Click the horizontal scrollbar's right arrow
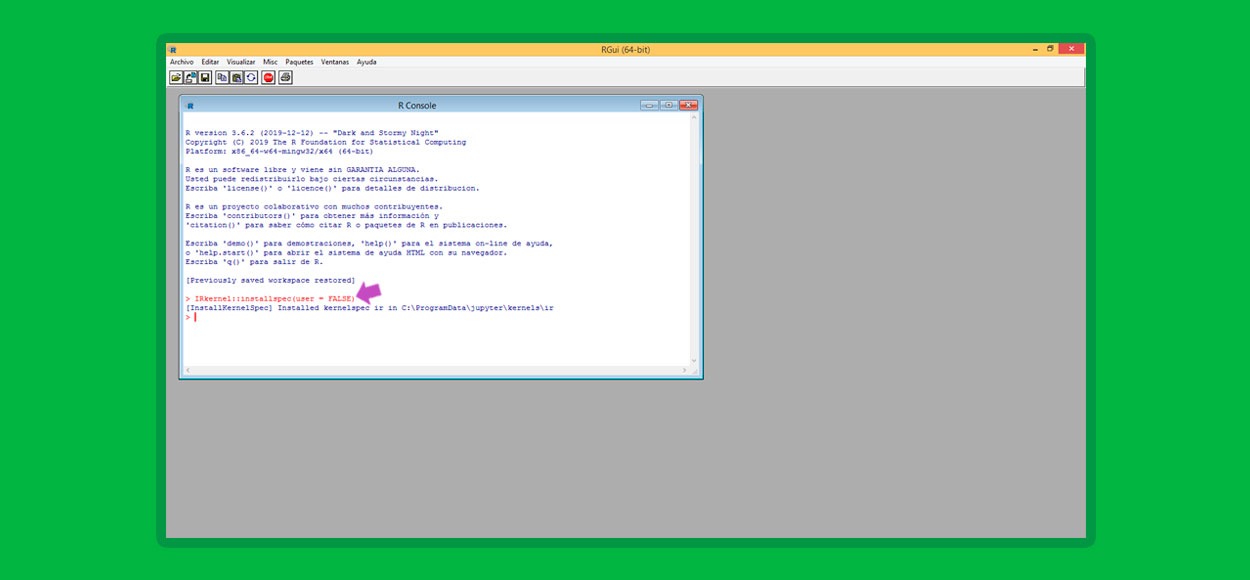This screenshot has height=580, width=1250. click(x=685, y=370)
